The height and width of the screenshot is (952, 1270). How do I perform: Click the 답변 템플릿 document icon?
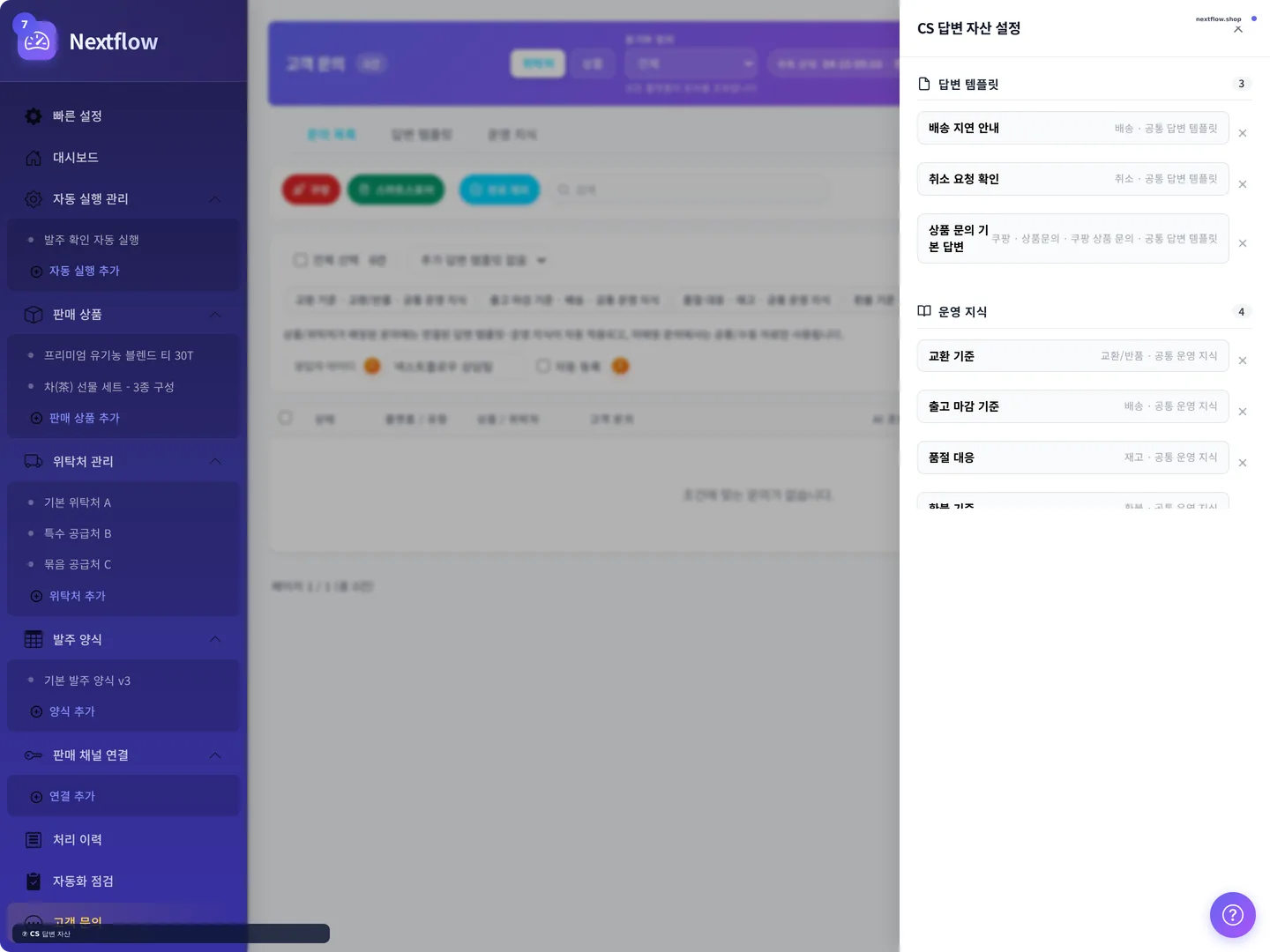pos(923,83)
